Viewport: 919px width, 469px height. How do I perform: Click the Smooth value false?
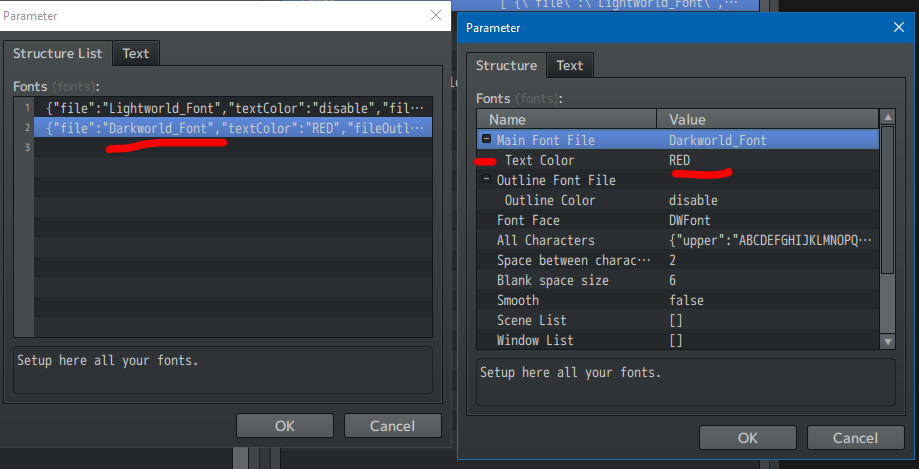686,300
